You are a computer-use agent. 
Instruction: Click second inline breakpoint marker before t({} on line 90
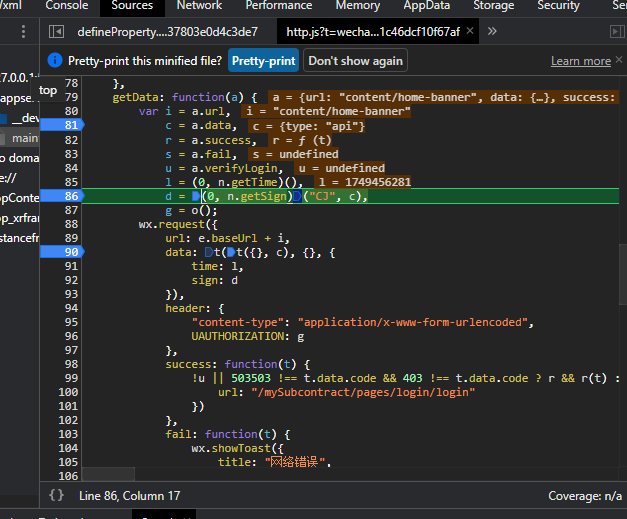click(231, 252)
